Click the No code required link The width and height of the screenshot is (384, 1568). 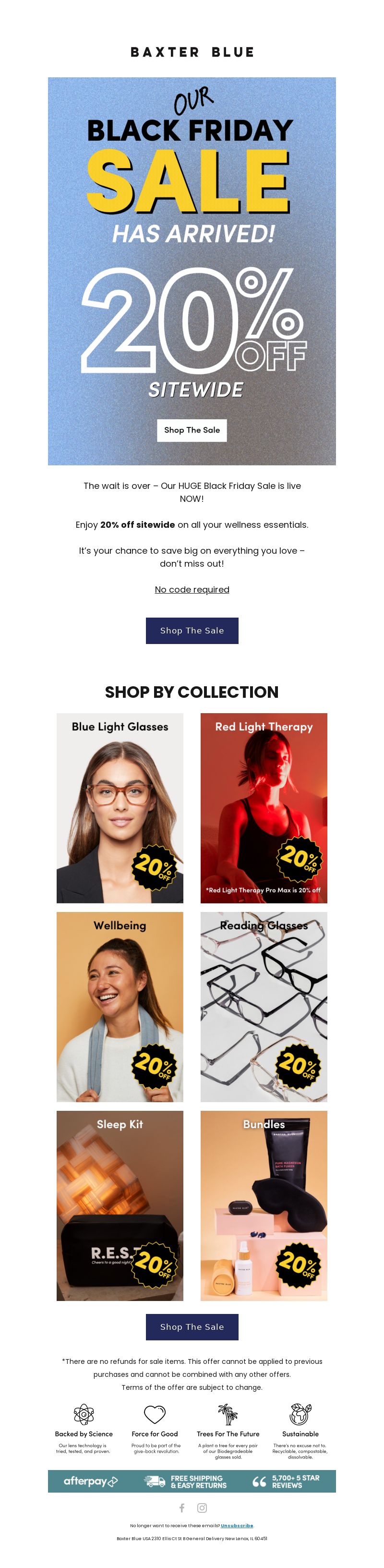click(x=192, y=589)
